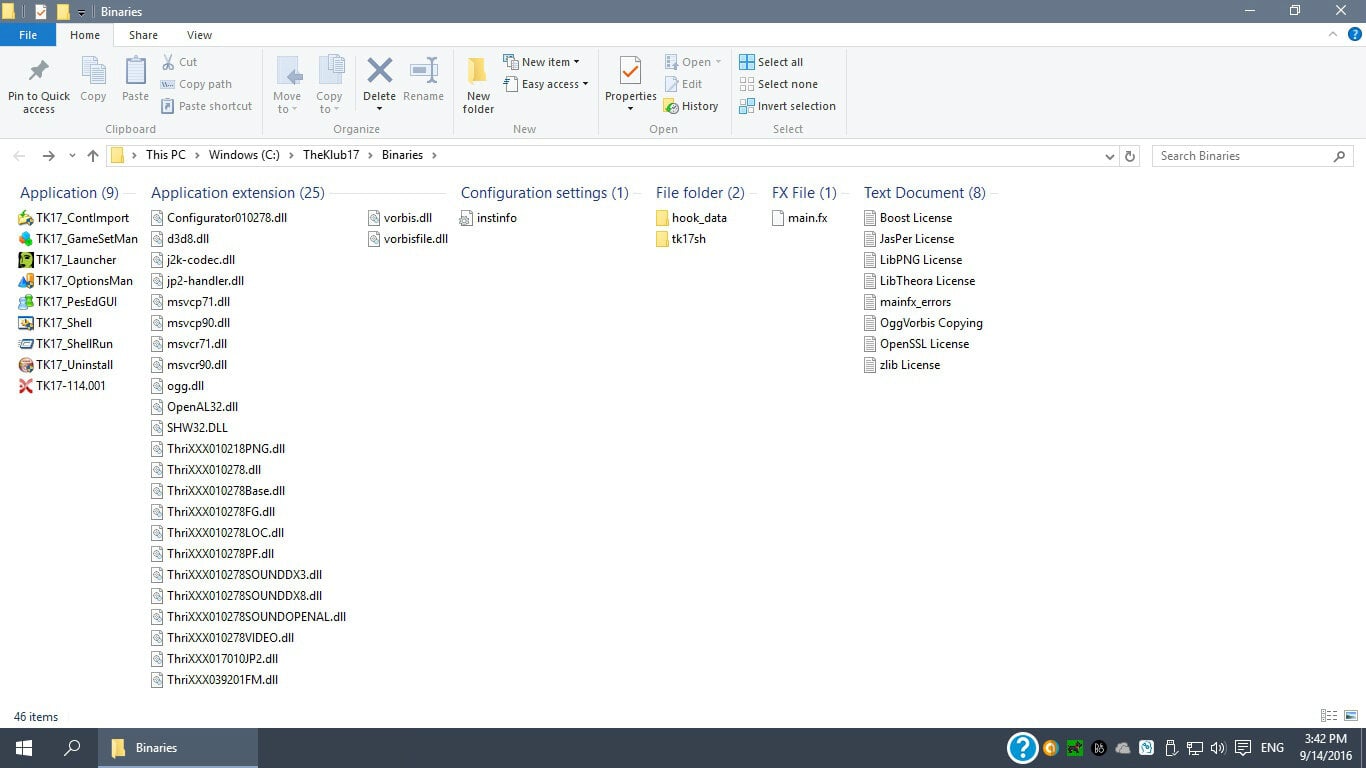This screenshot has height=768, width=1366.
Task: Click the taskbar search magnifier
Action: pos(72,748)
